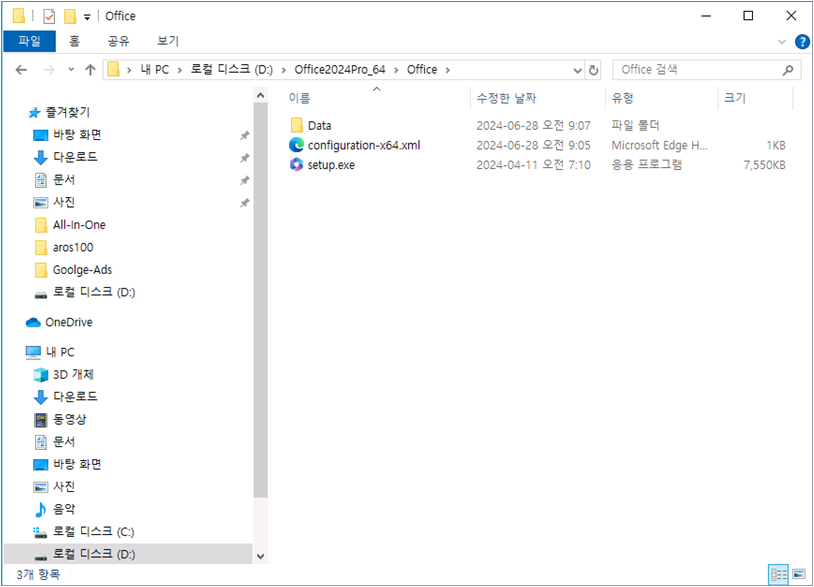Switch to large icons view layout
814x587 pixels.
[x=799, y=574]
